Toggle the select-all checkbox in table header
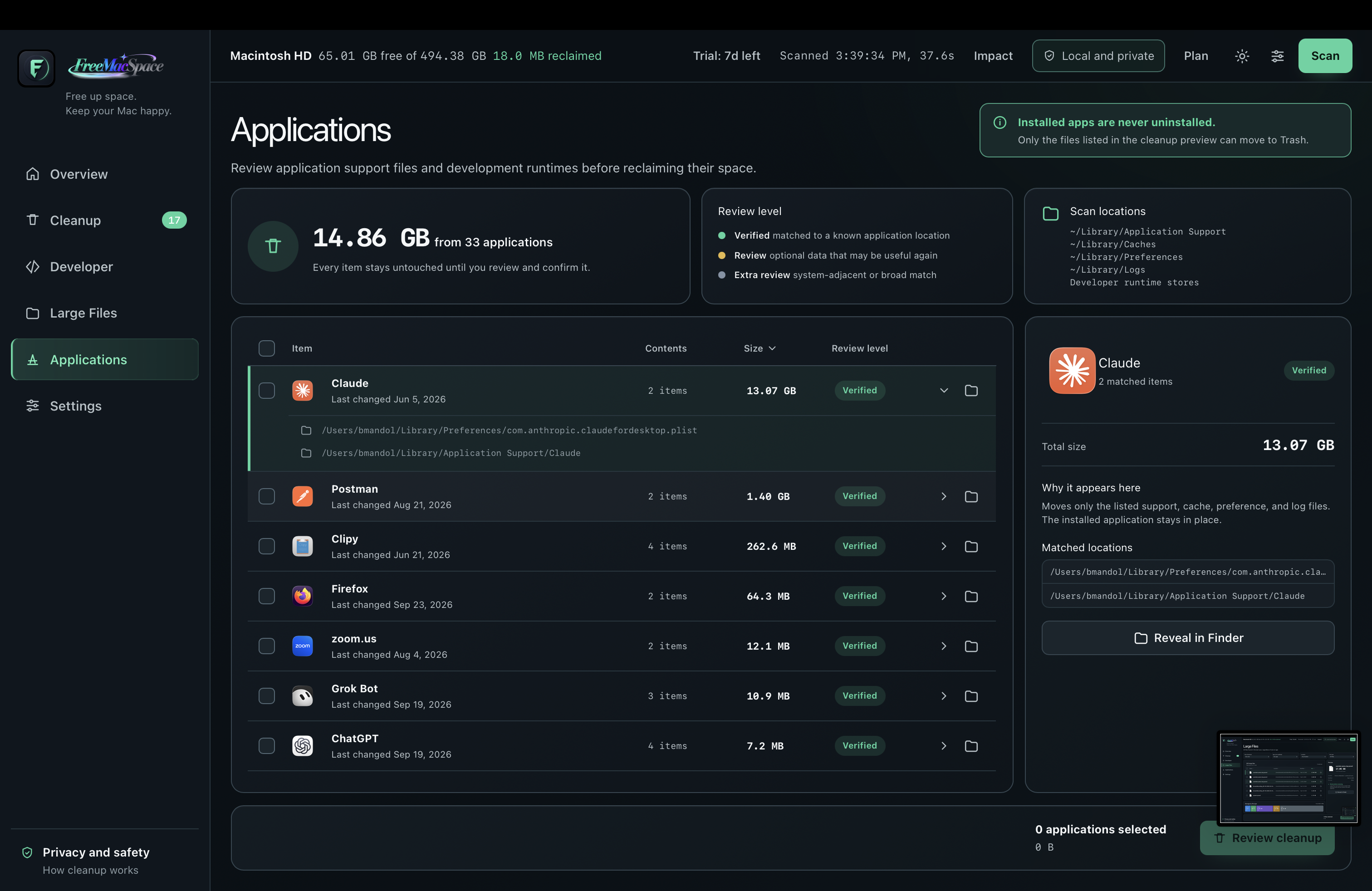Viewport: 1372px width, 891px height. point(267,348)
